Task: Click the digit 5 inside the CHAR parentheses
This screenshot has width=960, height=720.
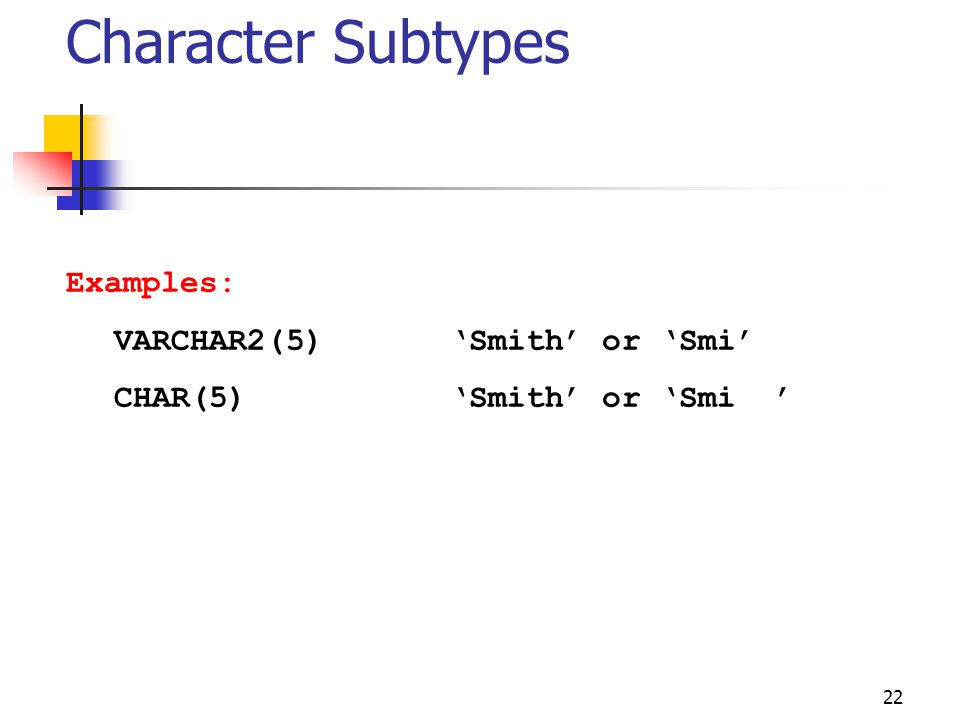Action: coord(218,397)
